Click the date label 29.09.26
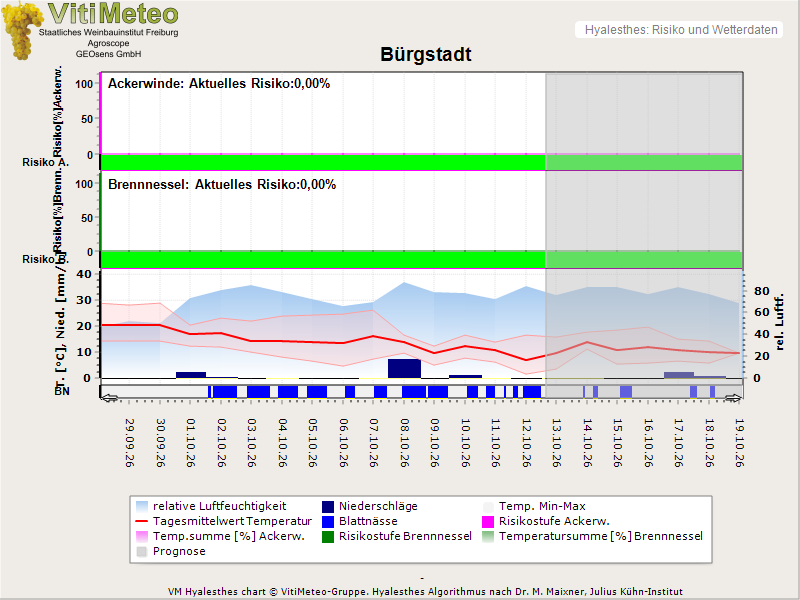800x600 pixels. (130, 443)
